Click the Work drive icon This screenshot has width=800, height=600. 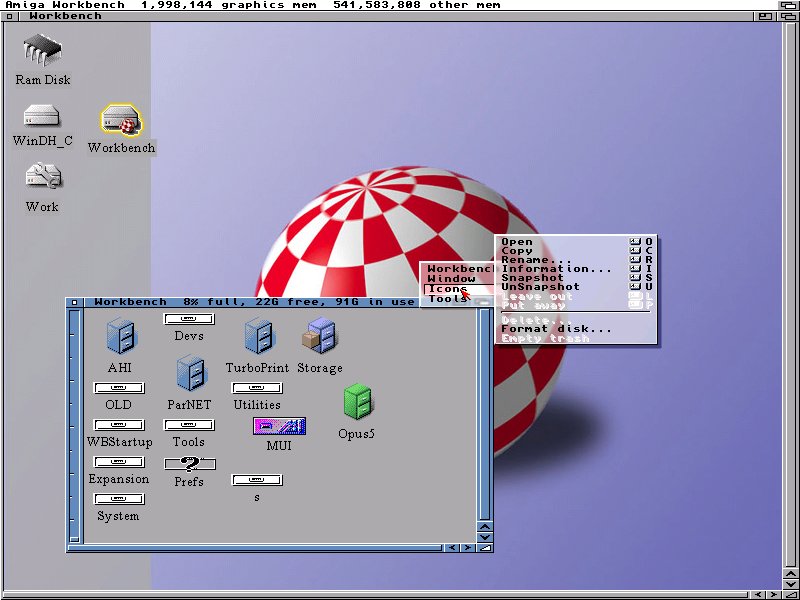coord(43,177)
